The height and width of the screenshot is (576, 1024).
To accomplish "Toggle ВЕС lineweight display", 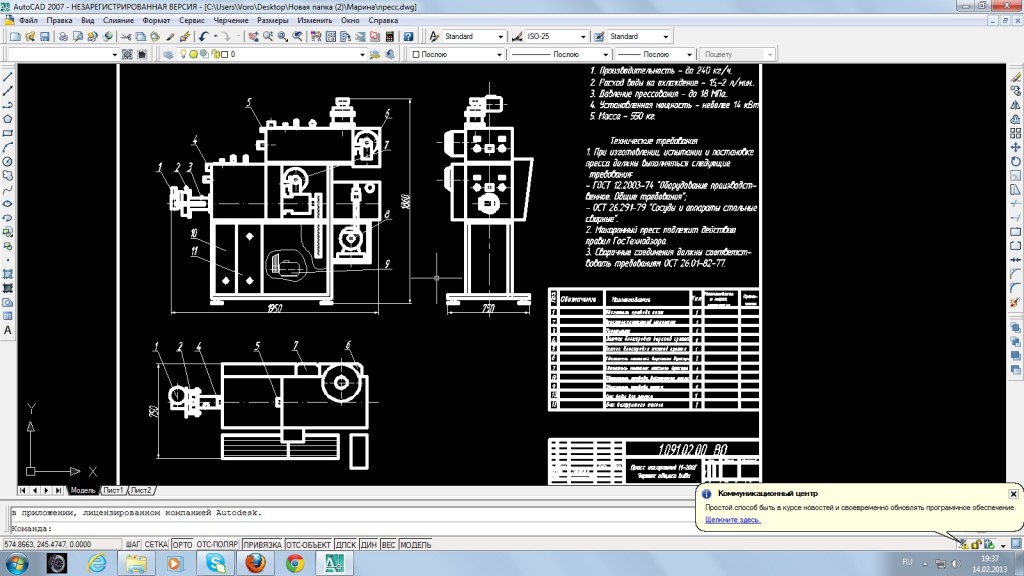I will 389,545.
